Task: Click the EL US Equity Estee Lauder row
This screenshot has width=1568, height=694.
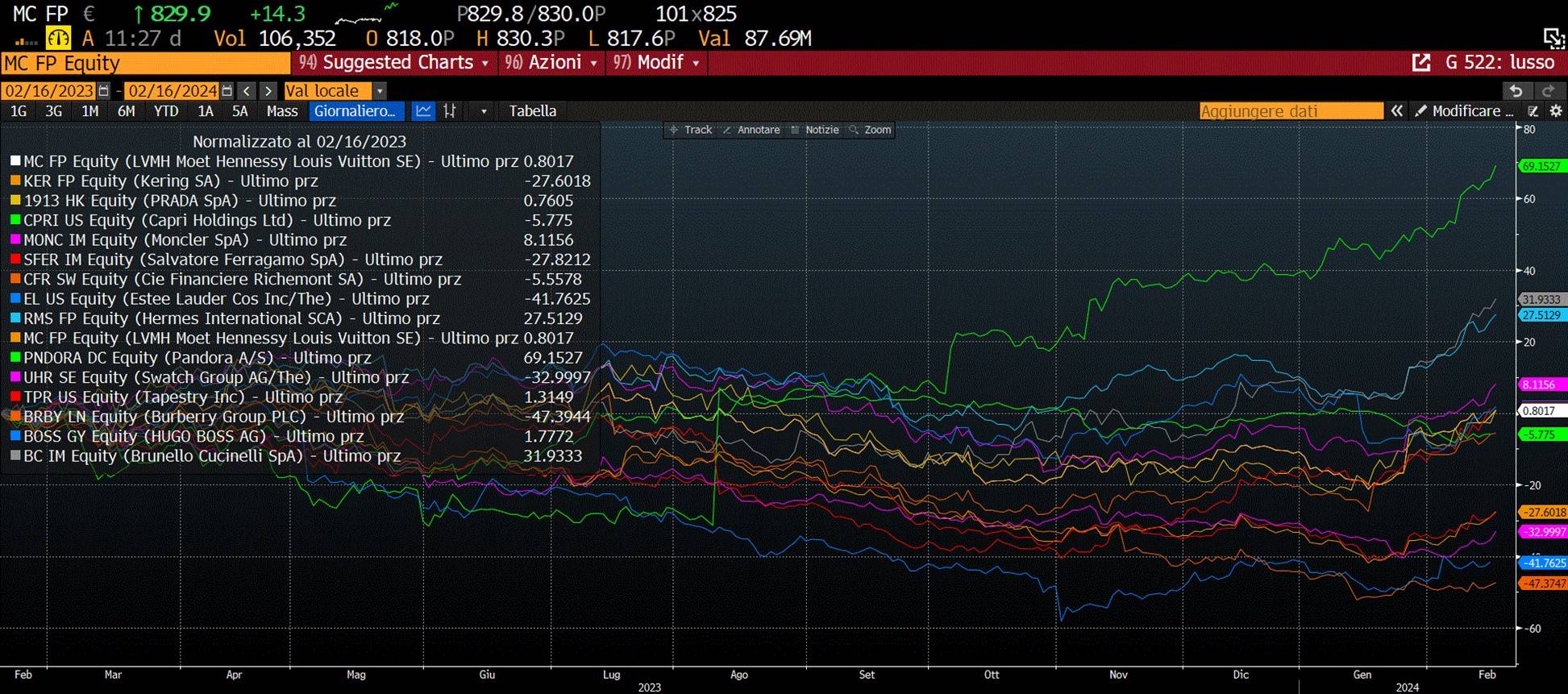Action: [301, 299]
